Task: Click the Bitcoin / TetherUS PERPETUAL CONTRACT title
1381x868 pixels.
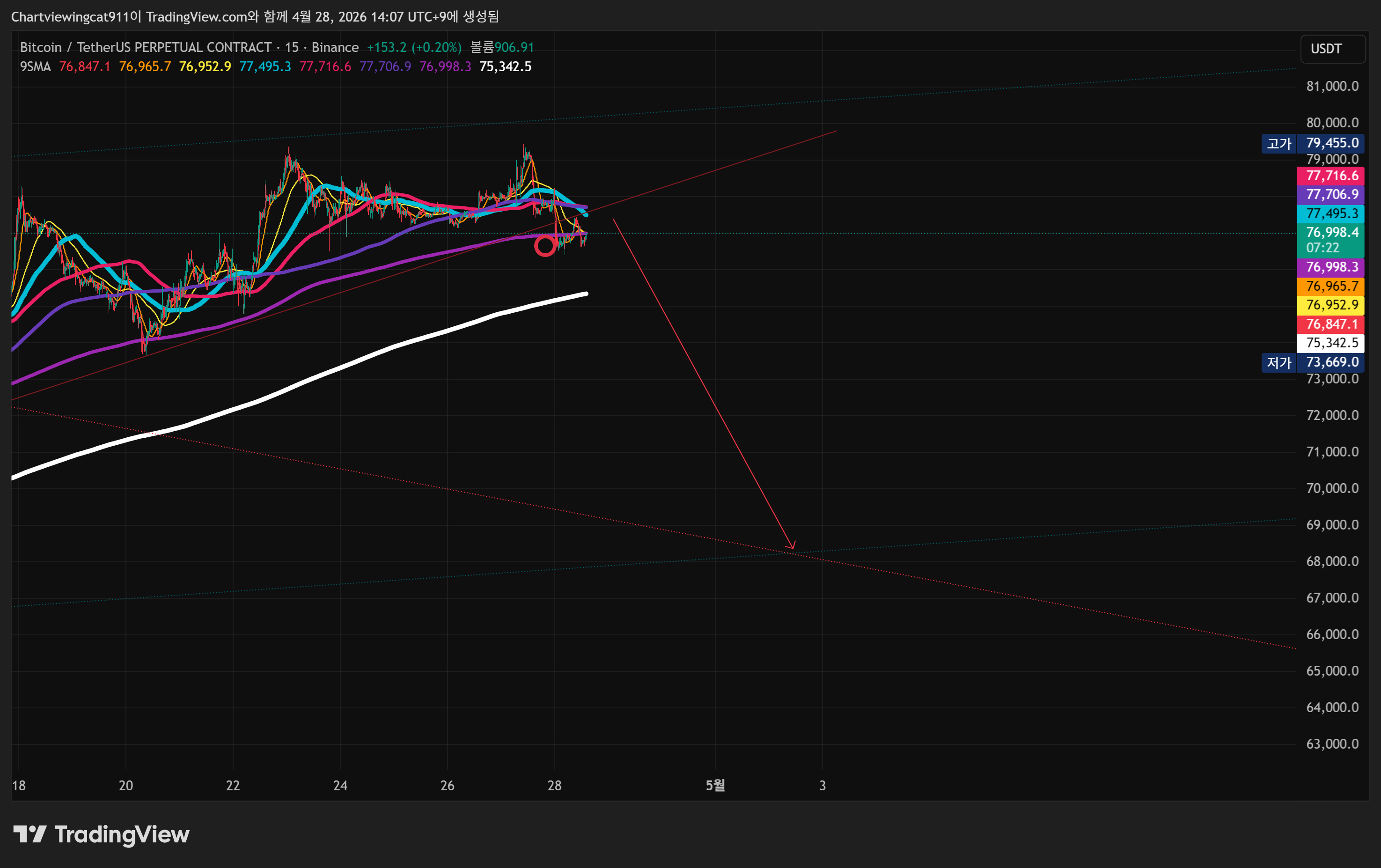Action: [146, 47]
